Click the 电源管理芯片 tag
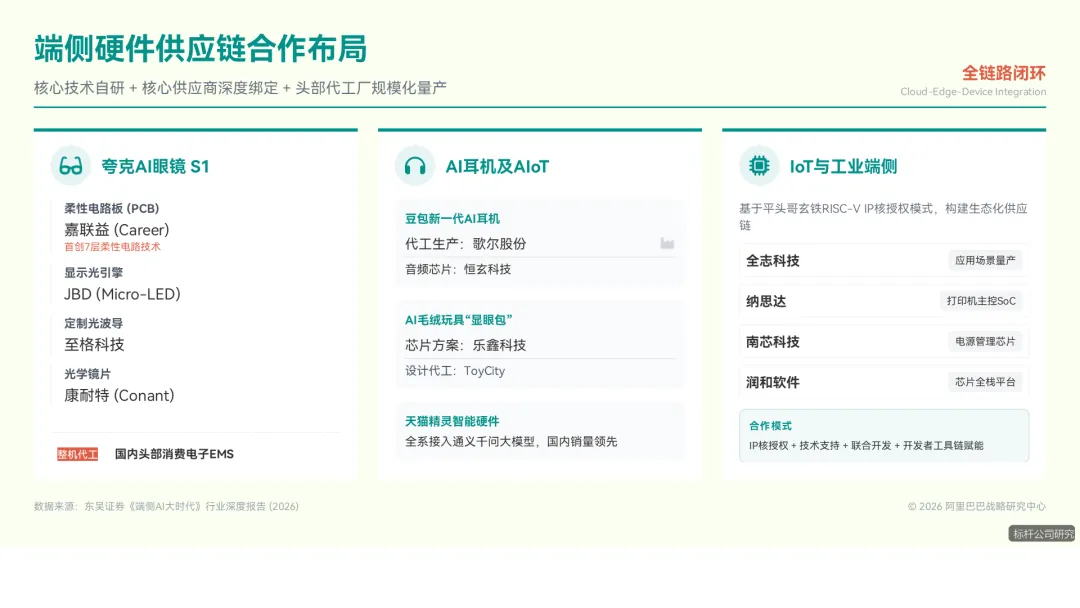Viewport: 1080px width, 608px height. pos(985,342)
